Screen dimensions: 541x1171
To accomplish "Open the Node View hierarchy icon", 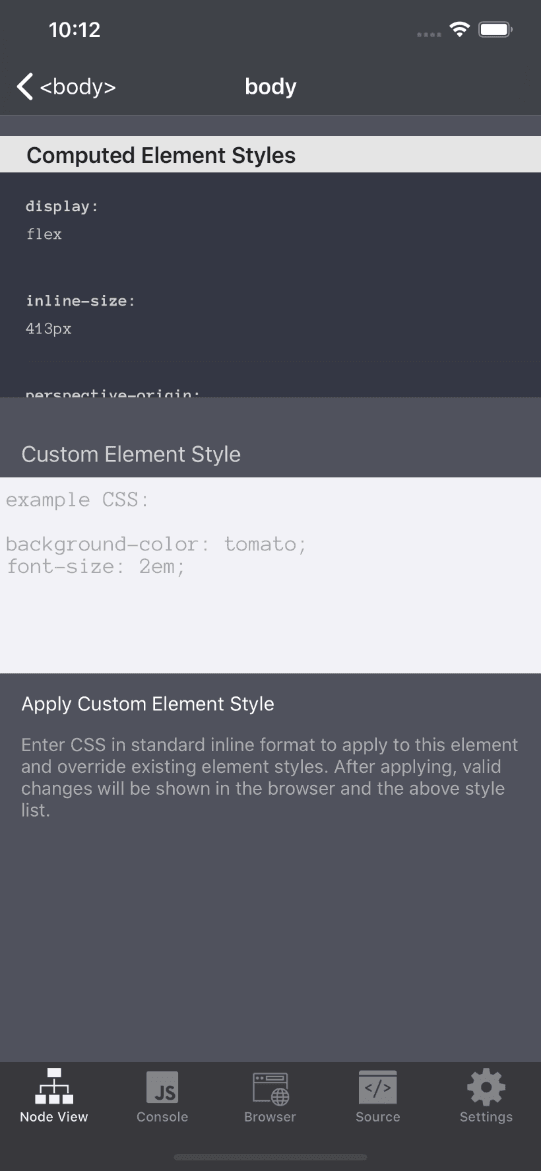I will pos(54,1087).
